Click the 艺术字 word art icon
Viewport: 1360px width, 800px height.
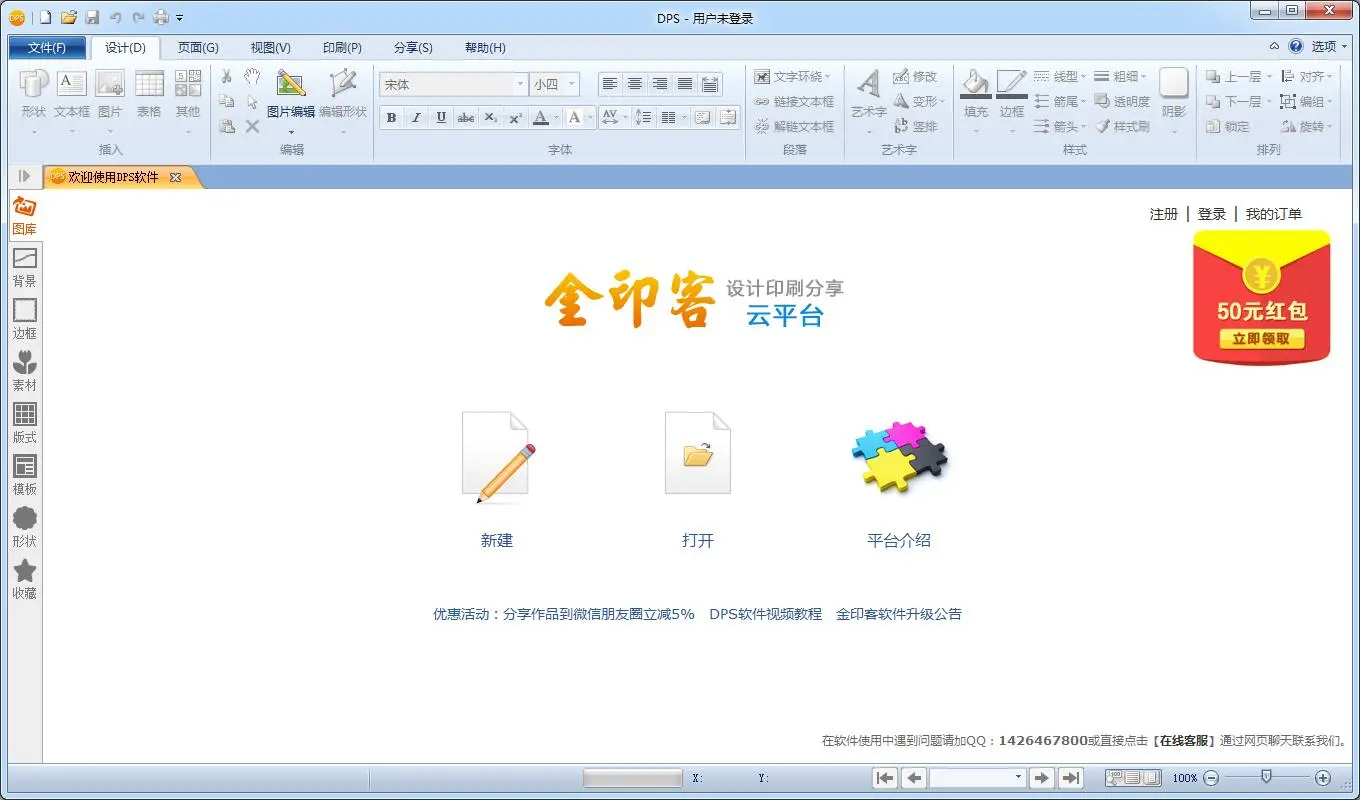pyautogui.click(x=868, y=94)
